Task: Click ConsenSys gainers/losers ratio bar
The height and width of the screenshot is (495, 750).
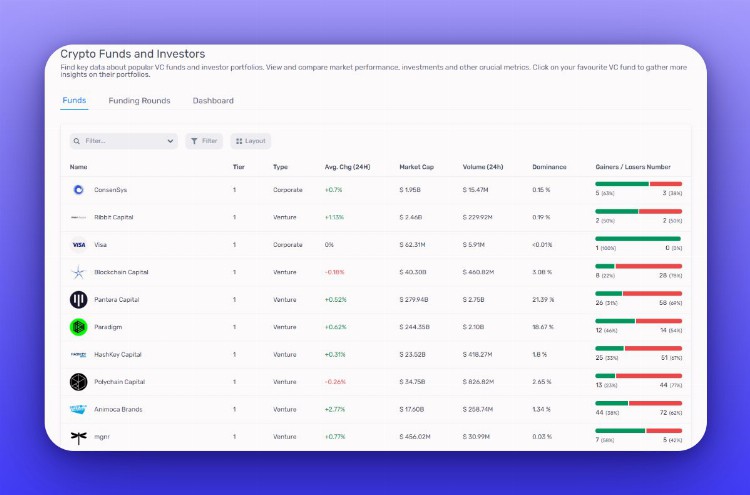Action: pyautogui.click(x=638, y=184)
